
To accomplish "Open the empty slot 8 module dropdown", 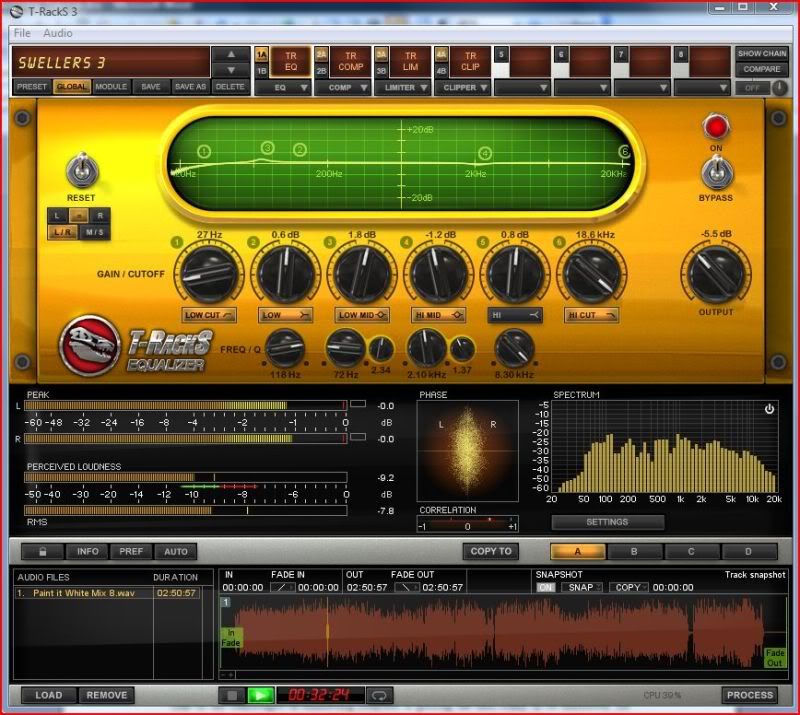I will (x=702, y=88).
